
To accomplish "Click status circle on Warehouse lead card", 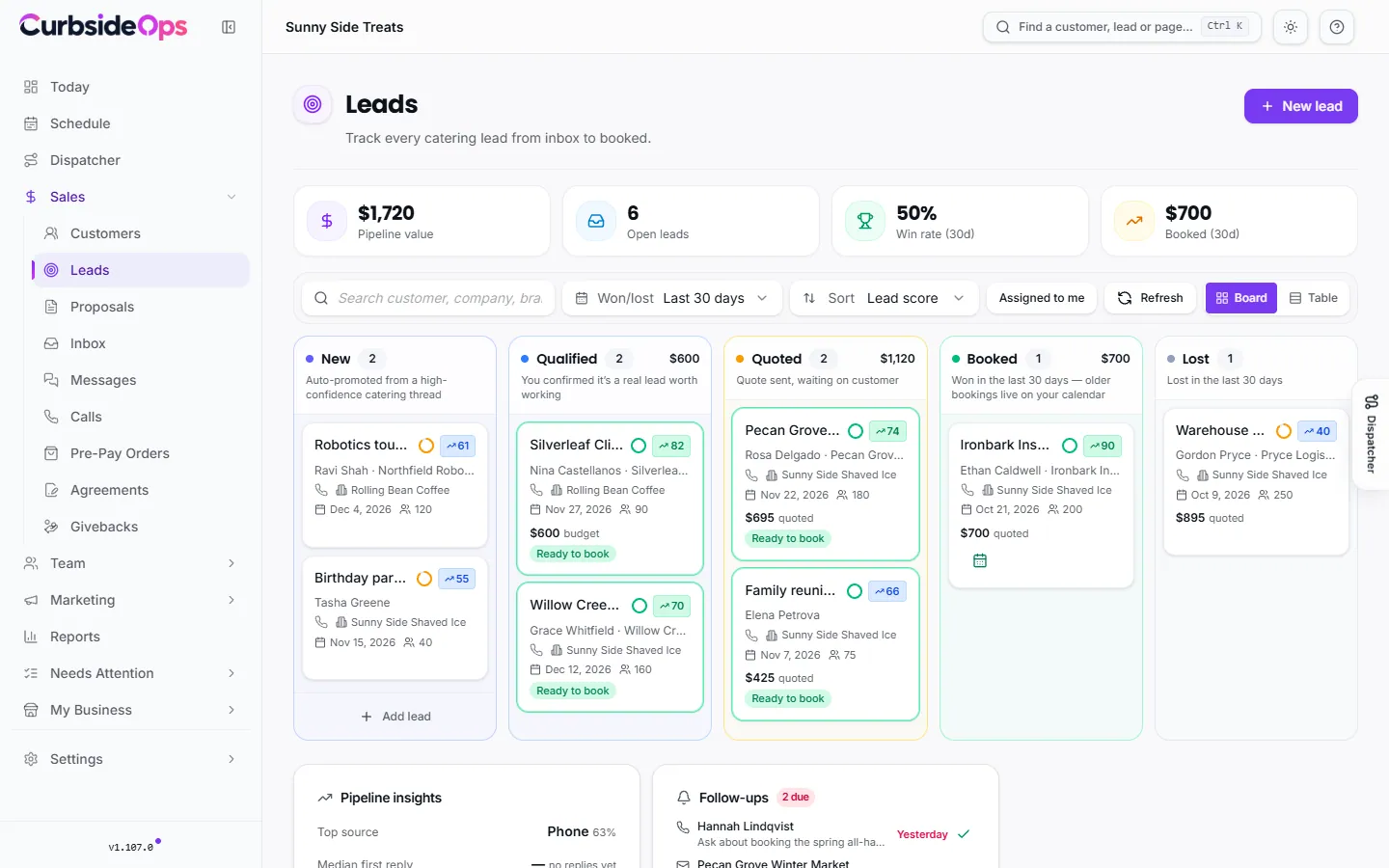I will (x=1284, y=431).
